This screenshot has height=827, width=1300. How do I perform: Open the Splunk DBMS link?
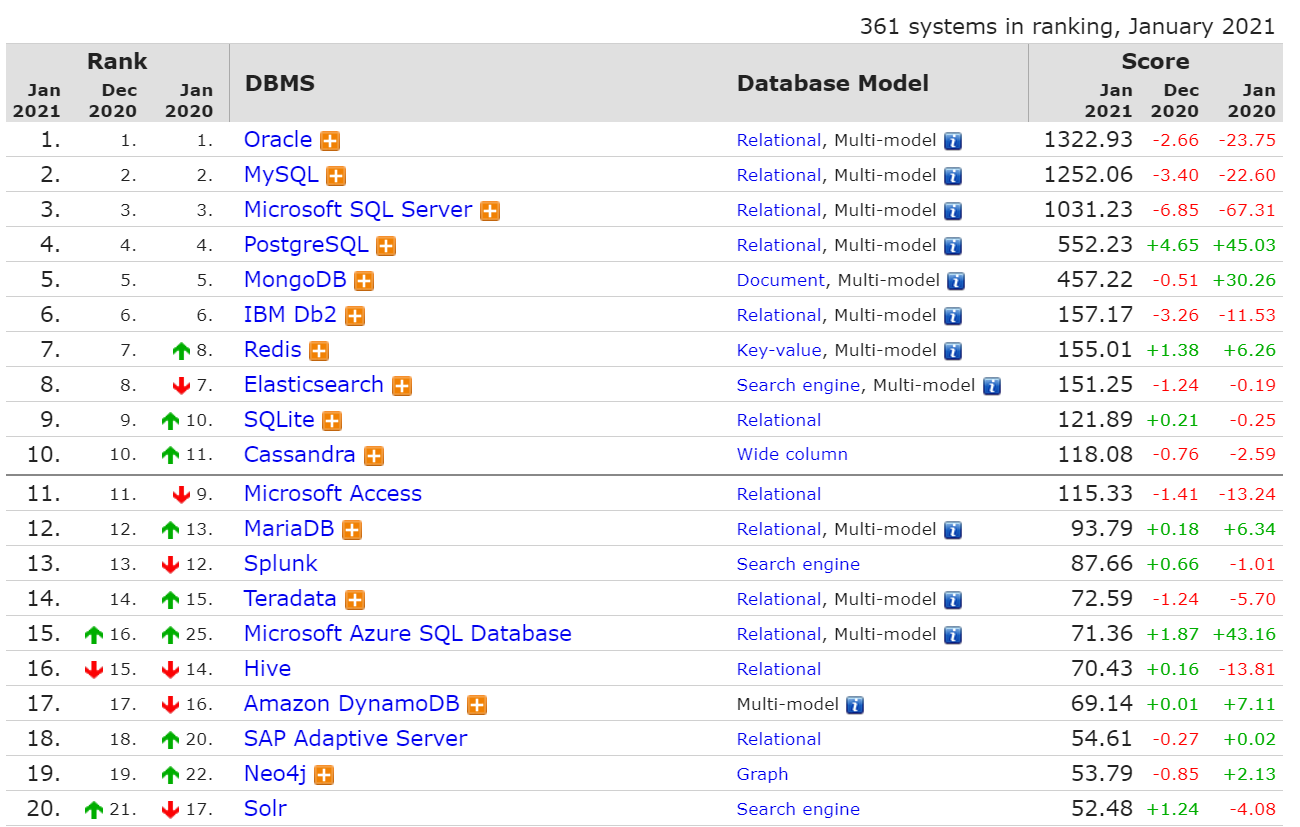click(x=280, y=563)
